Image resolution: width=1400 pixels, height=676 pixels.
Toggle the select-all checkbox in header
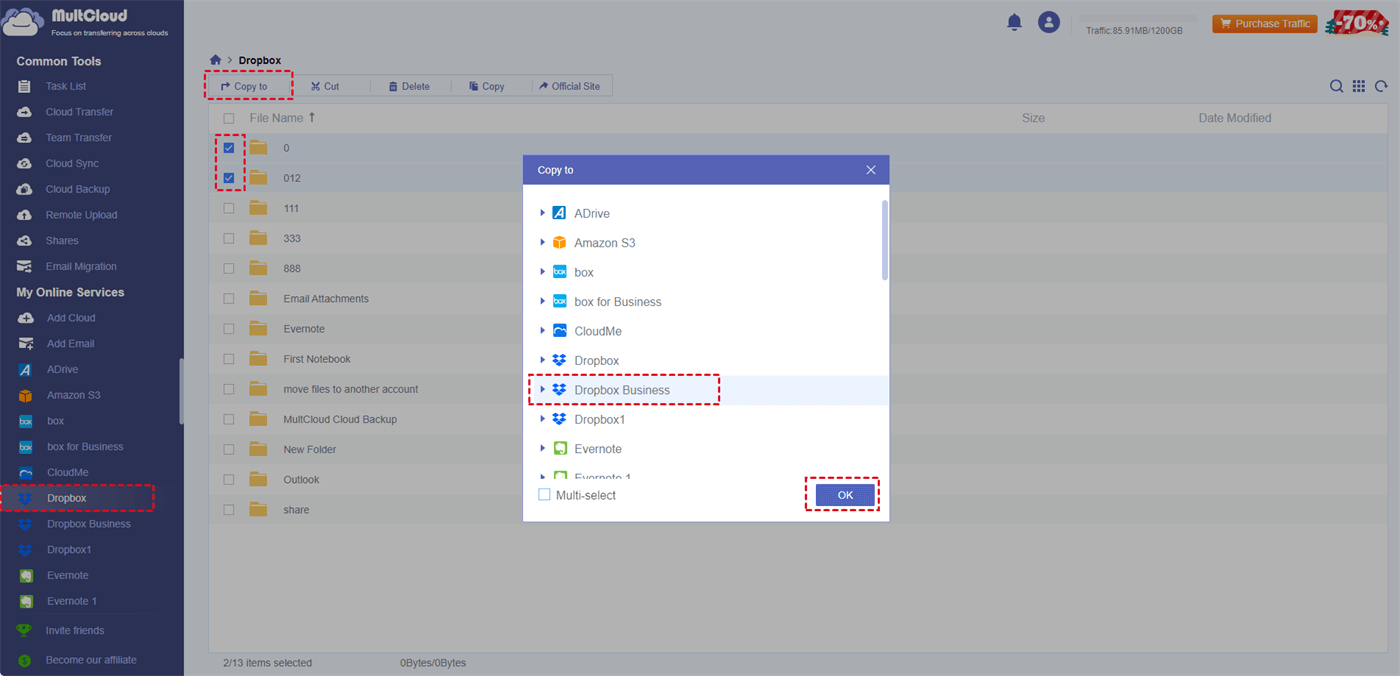click(x=229, y=118)
